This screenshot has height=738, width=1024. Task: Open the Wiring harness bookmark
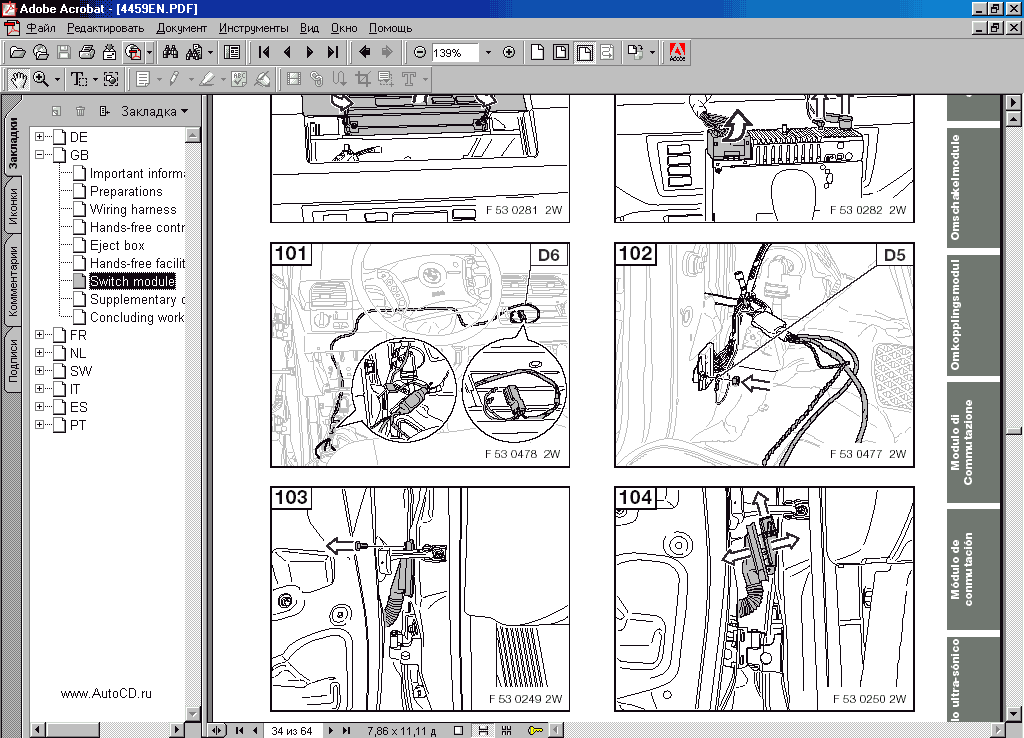pyautogui.click(x=133, y=210)
